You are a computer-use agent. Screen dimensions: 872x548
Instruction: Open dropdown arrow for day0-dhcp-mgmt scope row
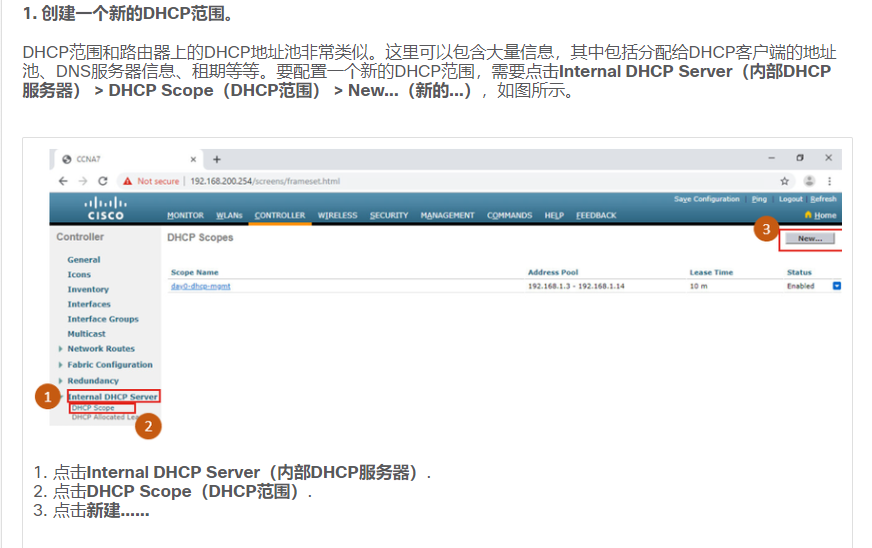[x=837, y=286]
